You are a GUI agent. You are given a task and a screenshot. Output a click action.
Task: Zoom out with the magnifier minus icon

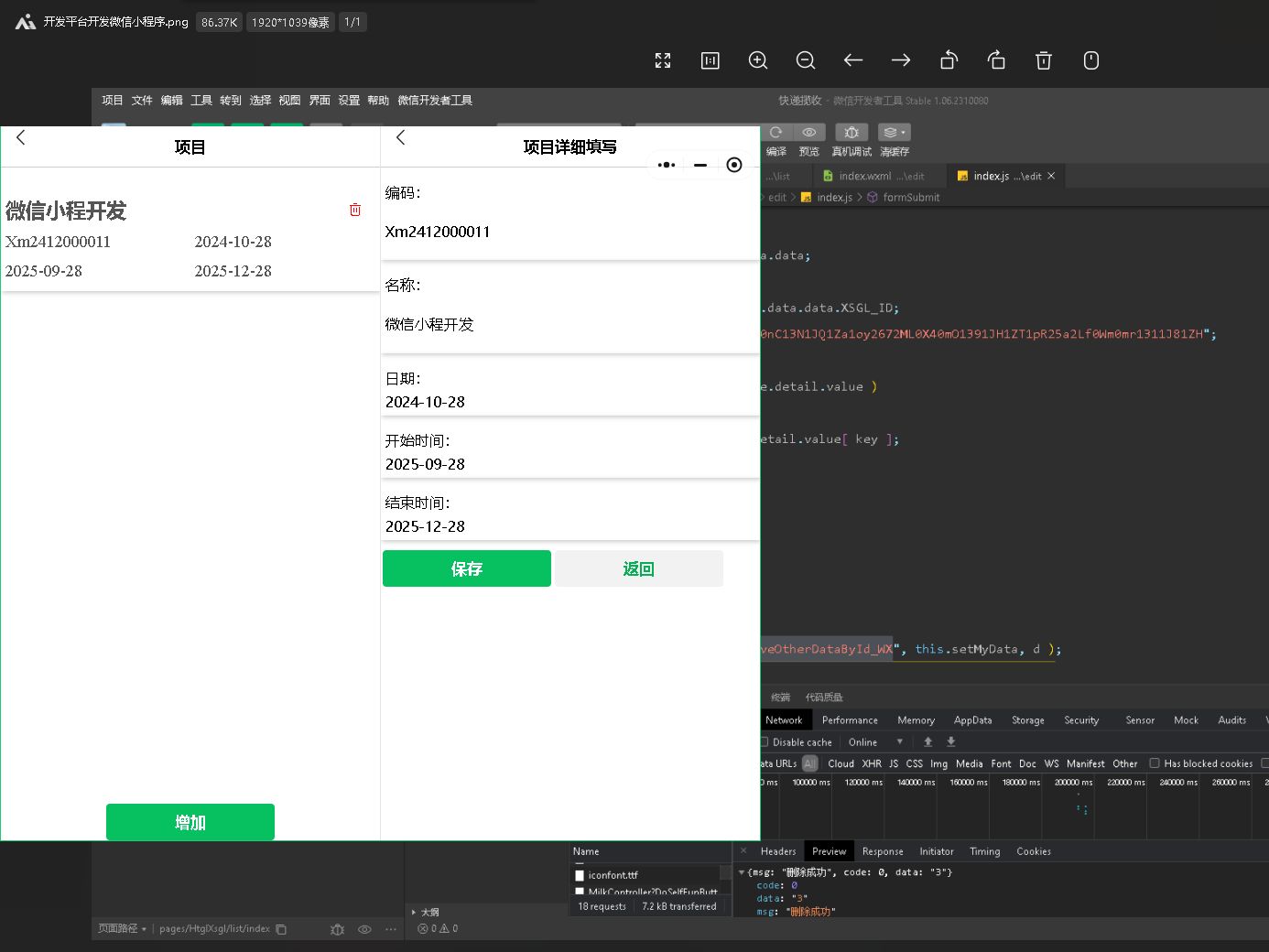pos(806,60)
